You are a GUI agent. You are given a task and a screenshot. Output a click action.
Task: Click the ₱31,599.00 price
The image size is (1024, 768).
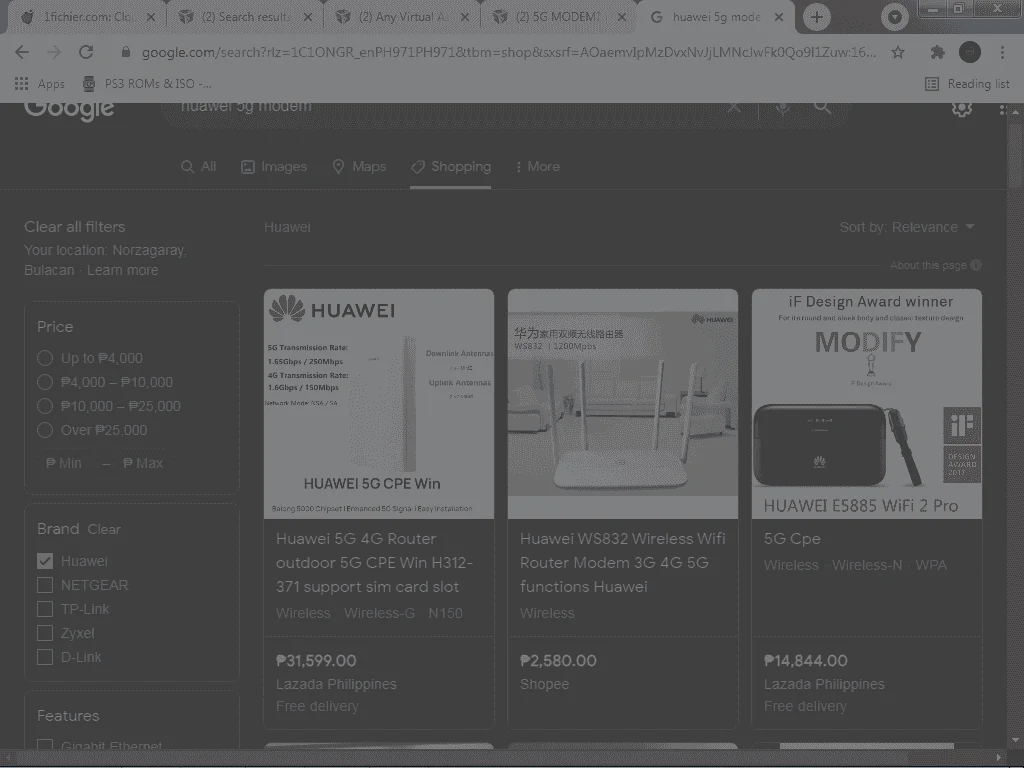(316, 661)
